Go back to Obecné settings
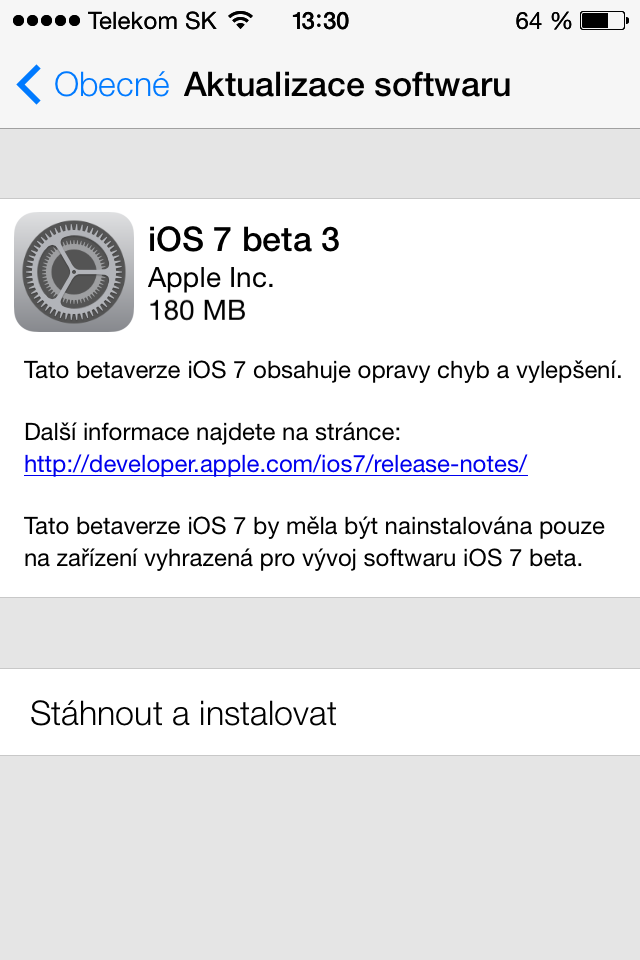640x960 pixels. coord(111,85)
